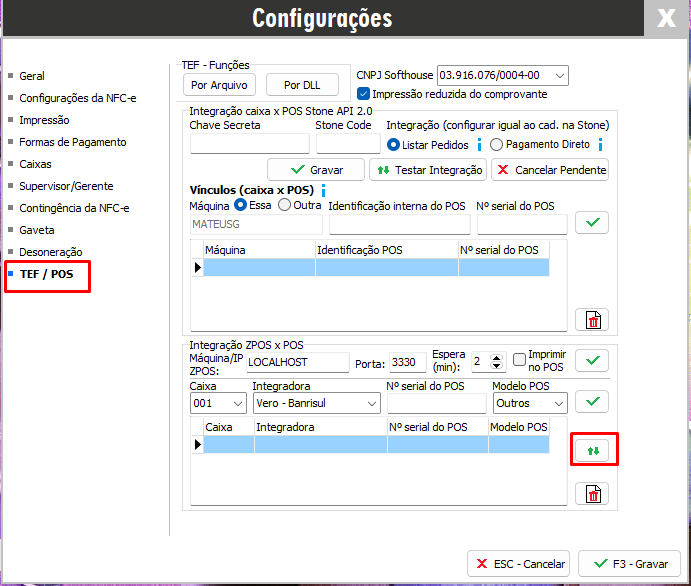Select the Outra machine radio button
The image size is (691, 586).
point(284,205)
